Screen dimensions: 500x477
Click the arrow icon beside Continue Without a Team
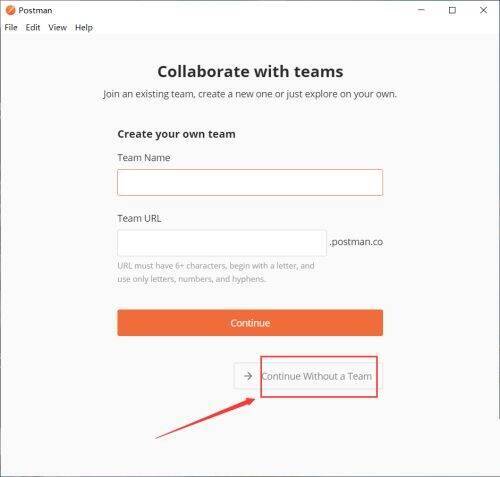tap(248, 376)
